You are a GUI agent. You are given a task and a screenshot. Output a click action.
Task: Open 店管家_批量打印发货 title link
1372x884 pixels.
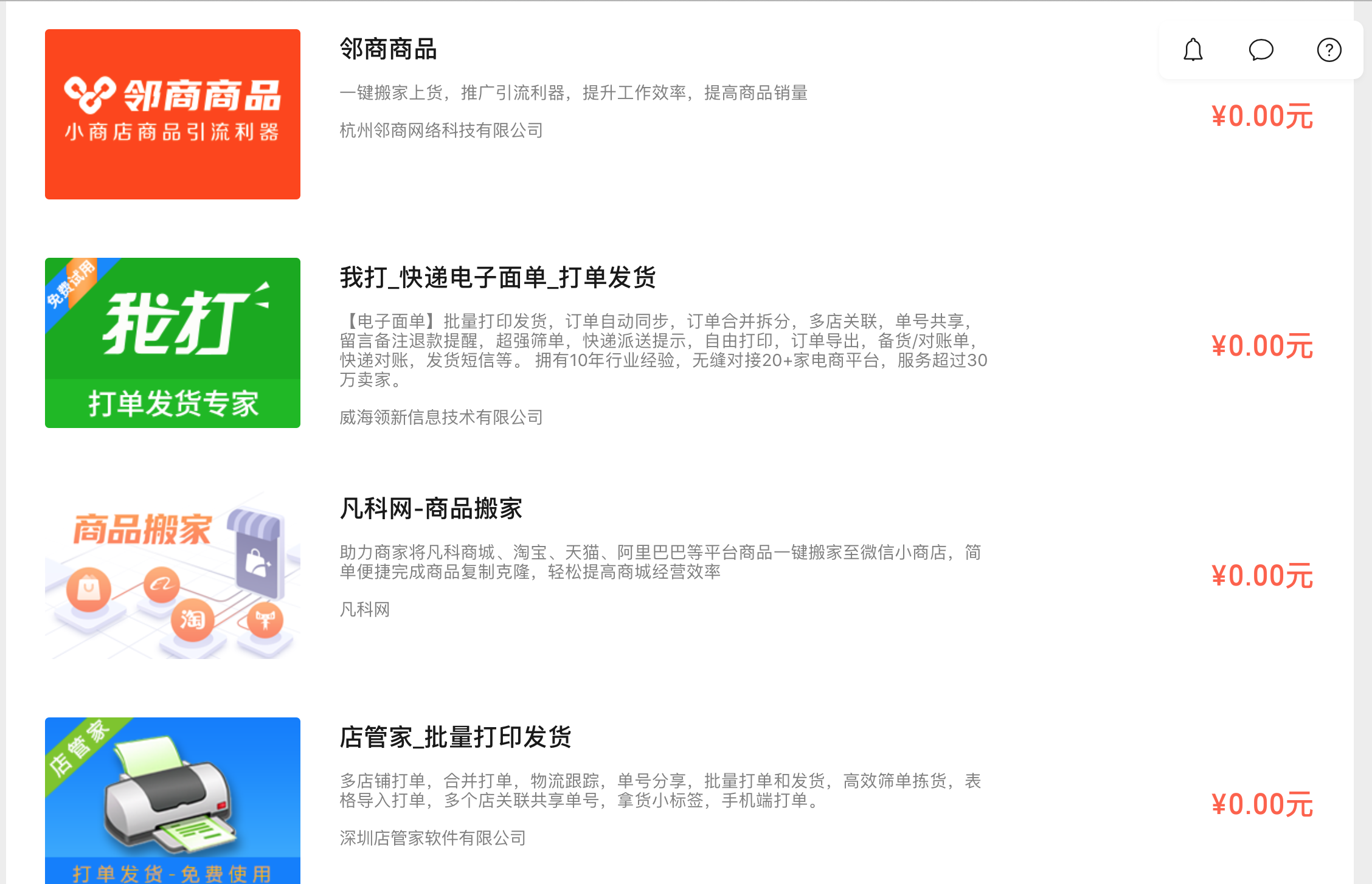pyautogui.click(x=455, y=737)
